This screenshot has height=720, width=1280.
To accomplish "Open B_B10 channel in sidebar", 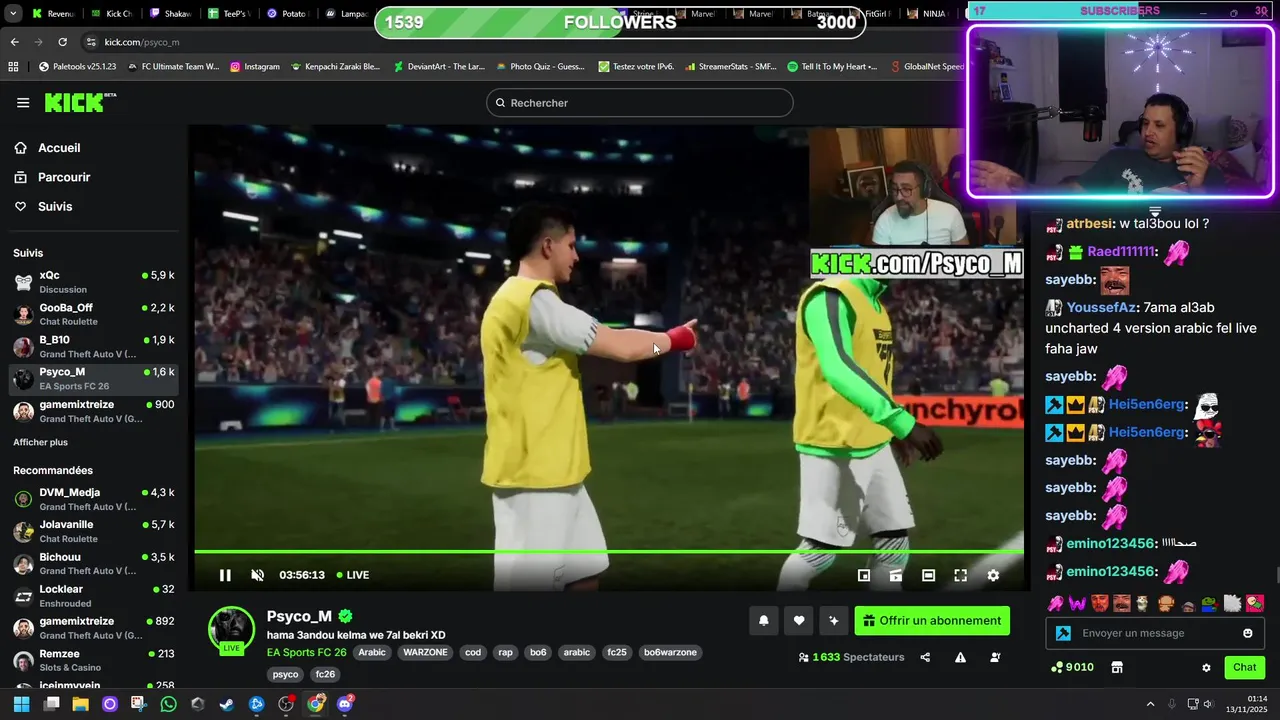I will point(94,346).
